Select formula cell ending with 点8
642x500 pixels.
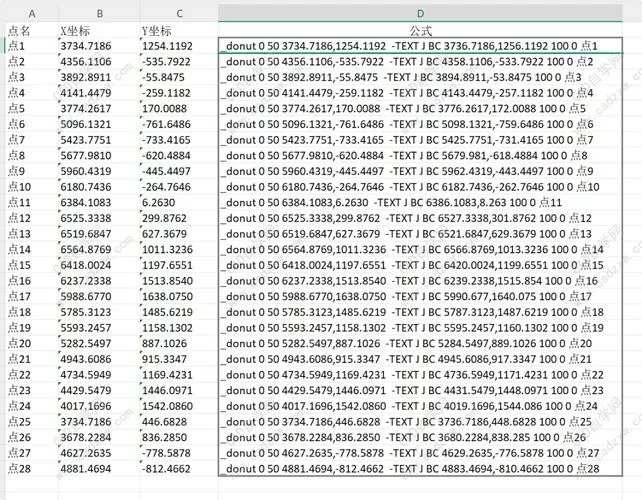point(420,156)
